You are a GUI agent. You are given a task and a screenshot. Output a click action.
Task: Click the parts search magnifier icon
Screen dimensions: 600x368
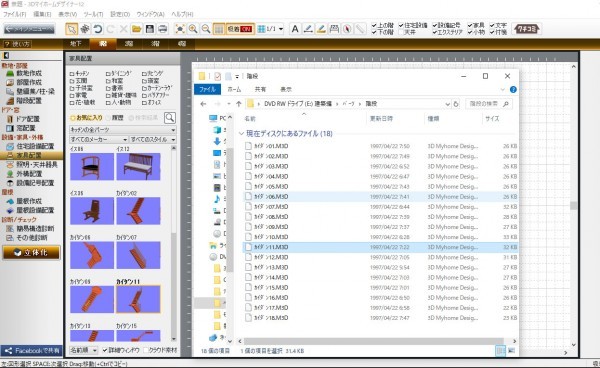coord(170,117)
